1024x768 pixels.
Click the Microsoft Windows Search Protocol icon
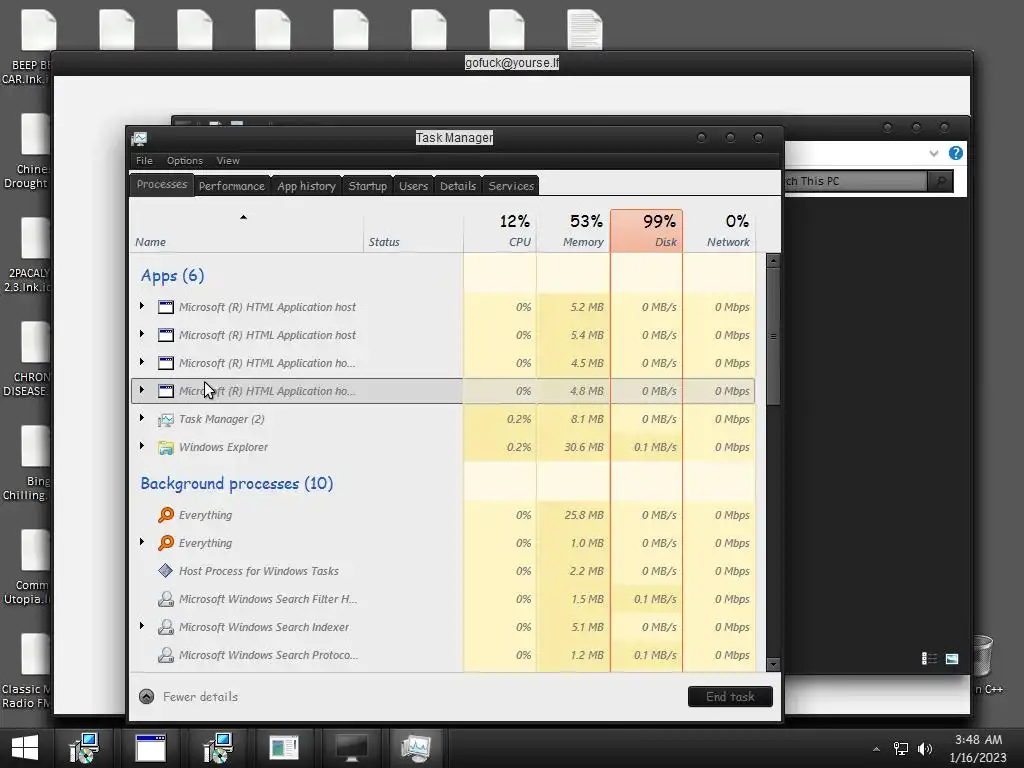coord(166,655)
